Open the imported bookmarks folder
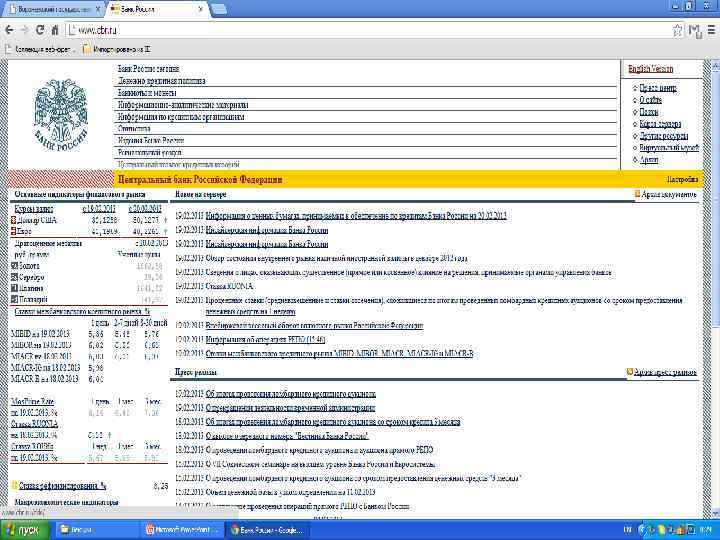The image size is (720, 540). (x=117, y=49)
